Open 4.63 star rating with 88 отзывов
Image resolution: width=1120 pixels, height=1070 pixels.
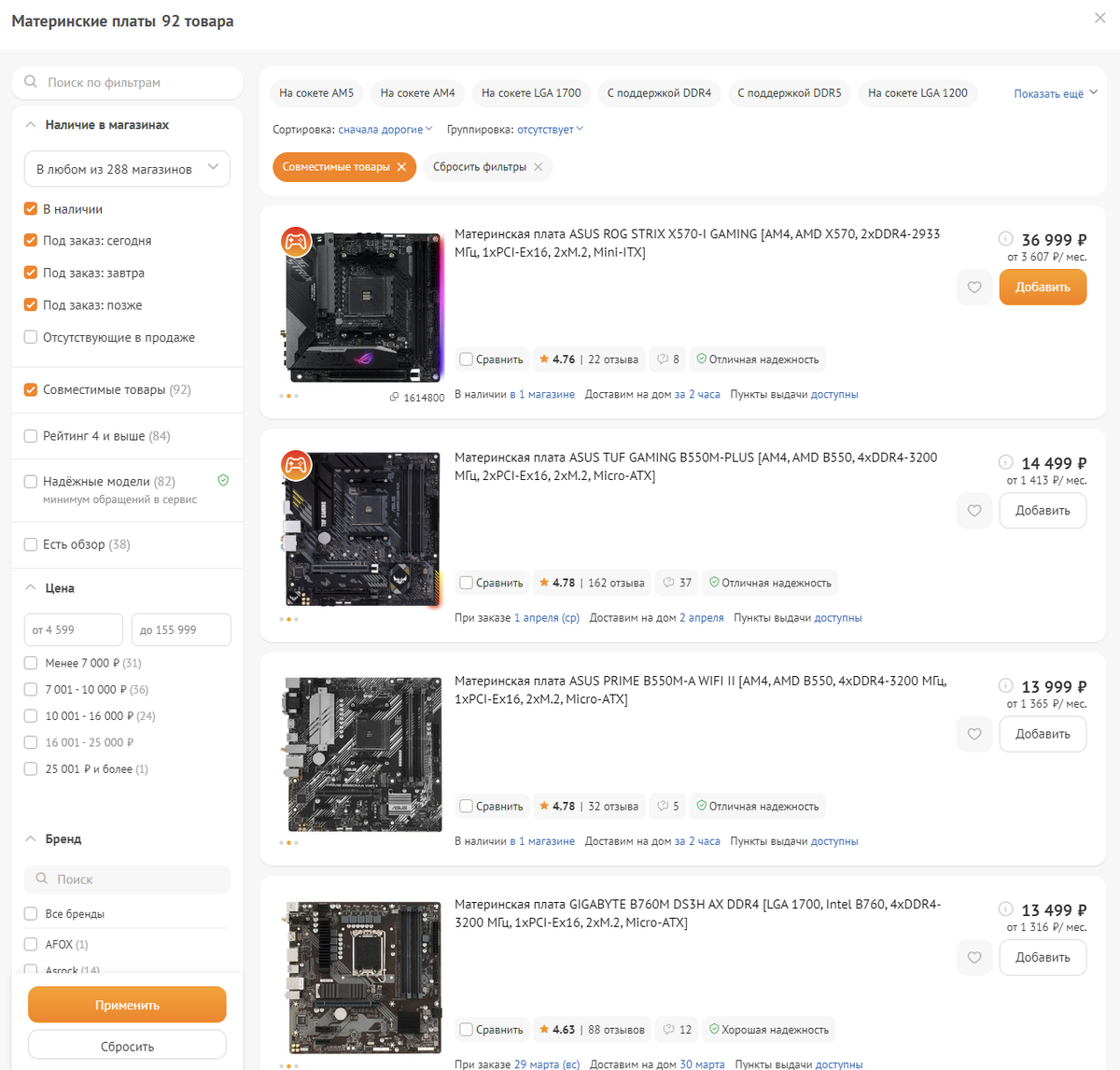pyautogui.click(x=592, y=1030)
